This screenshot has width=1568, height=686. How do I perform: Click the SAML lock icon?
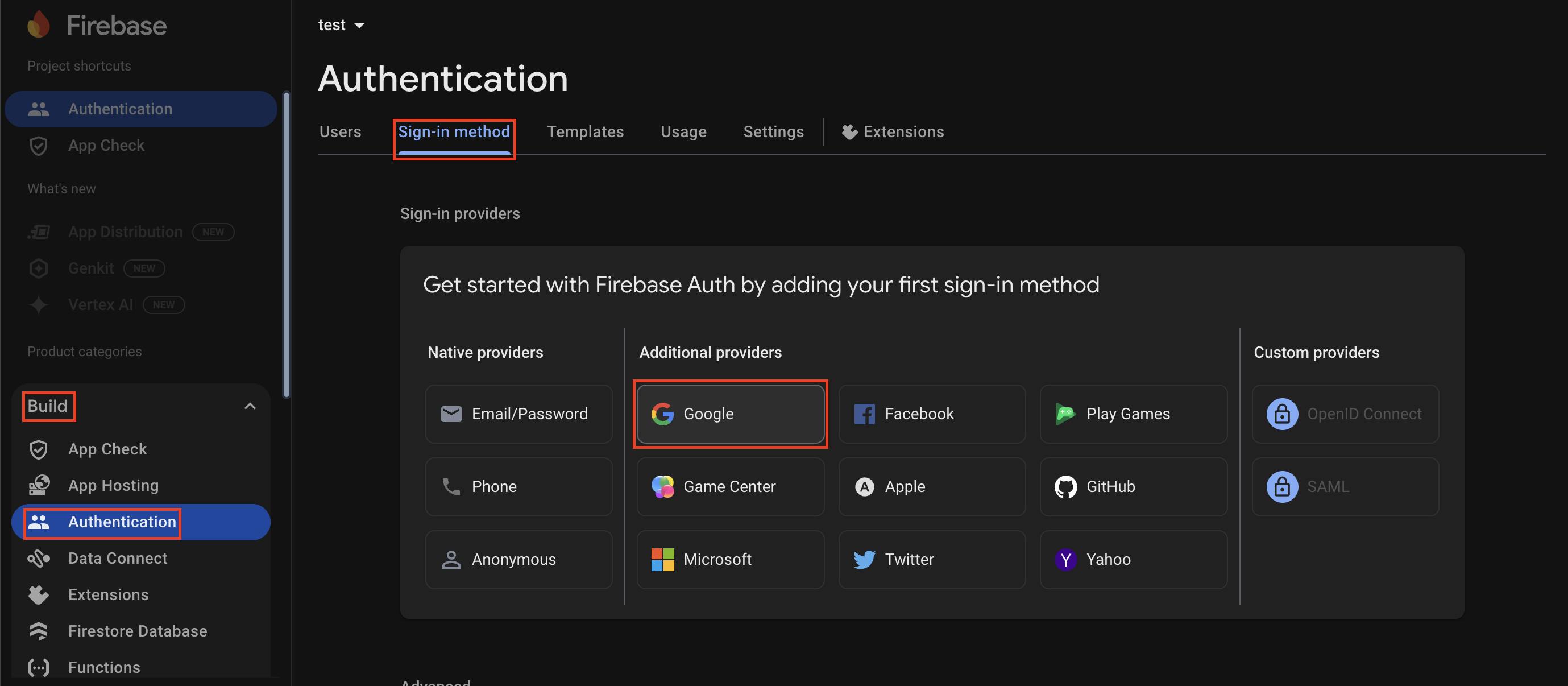point(1282,487)
